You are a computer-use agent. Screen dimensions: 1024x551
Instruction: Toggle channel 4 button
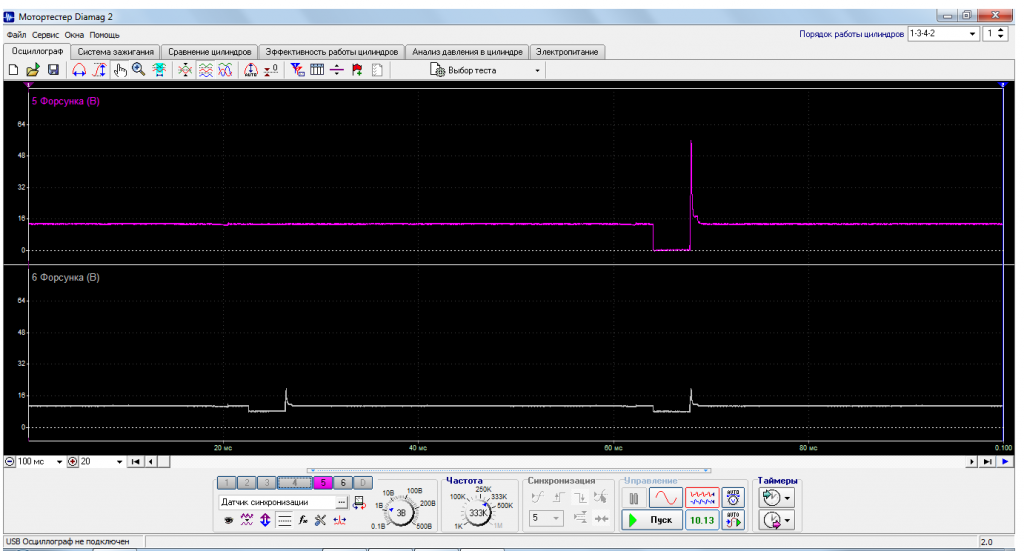[x=295, y=483]
